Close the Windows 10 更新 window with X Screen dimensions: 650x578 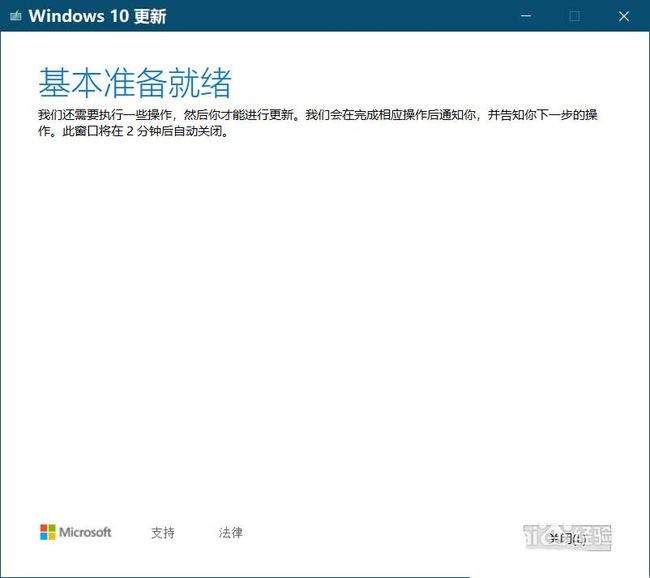point(623,16)
